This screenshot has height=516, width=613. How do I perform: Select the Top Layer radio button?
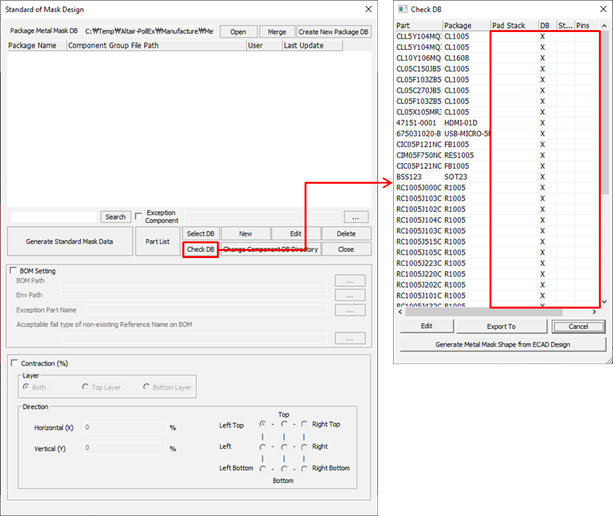click(88, 387)
